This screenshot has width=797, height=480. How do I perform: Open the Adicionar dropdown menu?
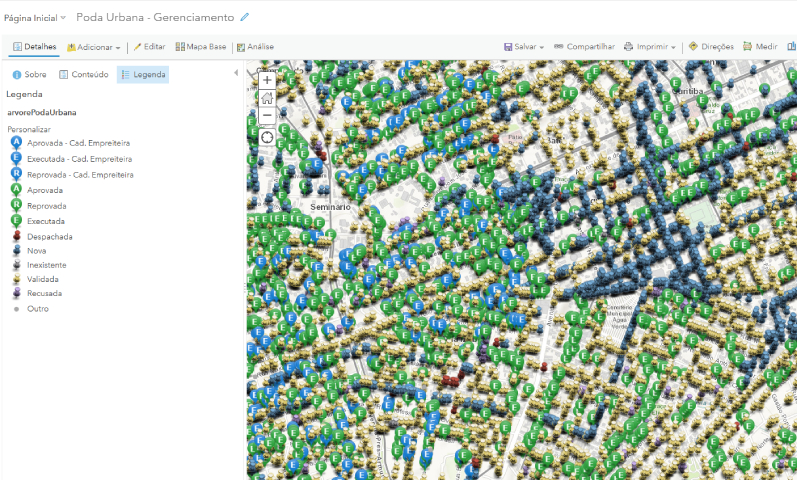(x=94, y=47)
